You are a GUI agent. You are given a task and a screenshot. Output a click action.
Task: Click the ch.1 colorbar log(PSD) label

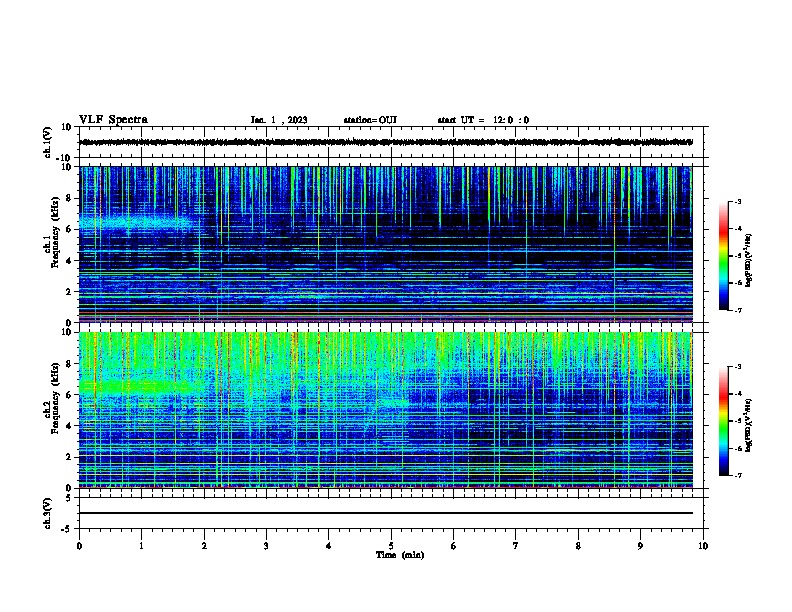click(748, 261)
